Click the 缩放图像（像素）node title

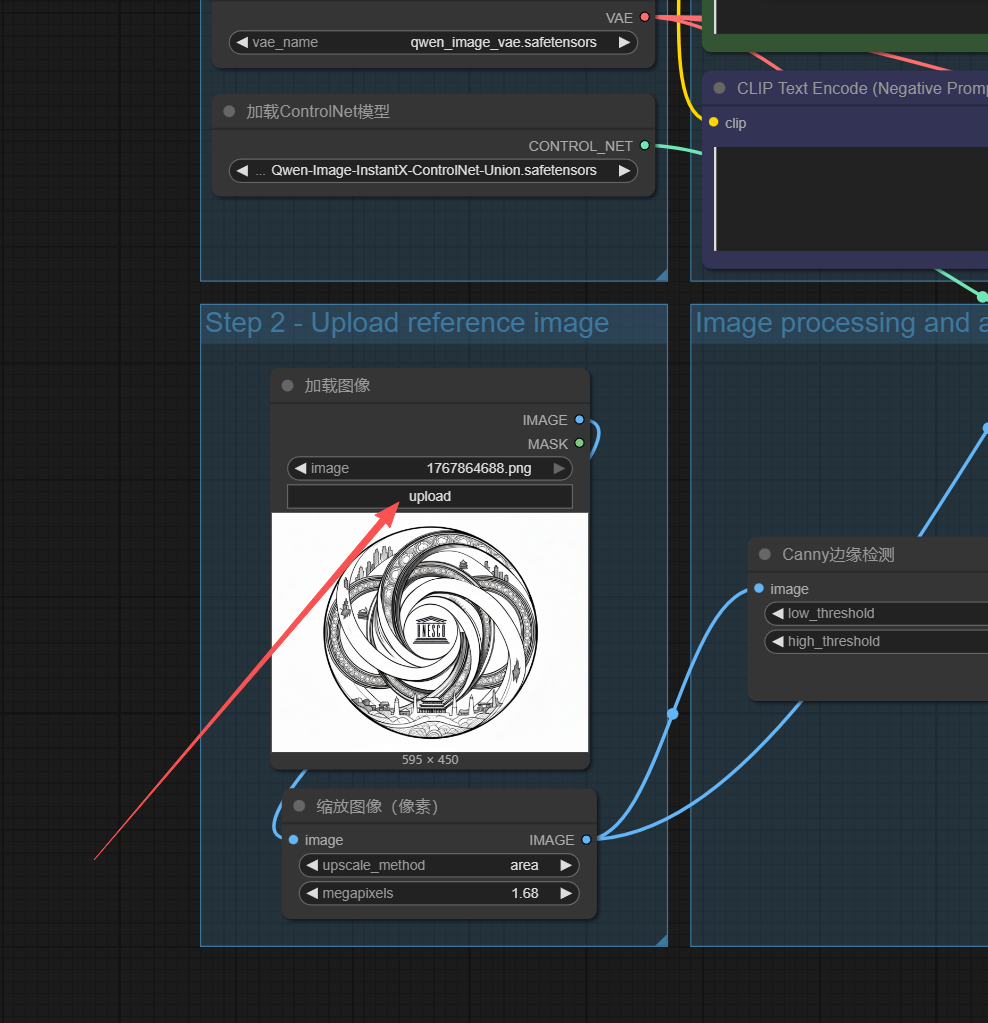(377, 806)
